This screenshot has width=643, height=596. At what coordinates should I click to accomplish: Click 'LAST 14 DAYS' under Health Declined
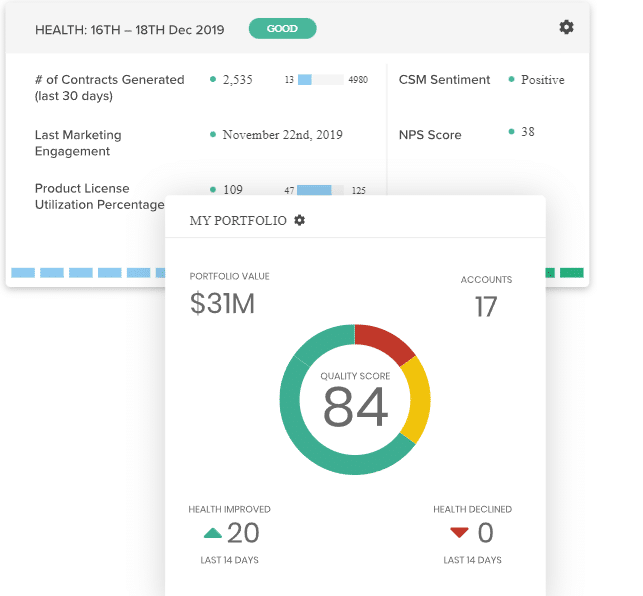click(472, 560)
